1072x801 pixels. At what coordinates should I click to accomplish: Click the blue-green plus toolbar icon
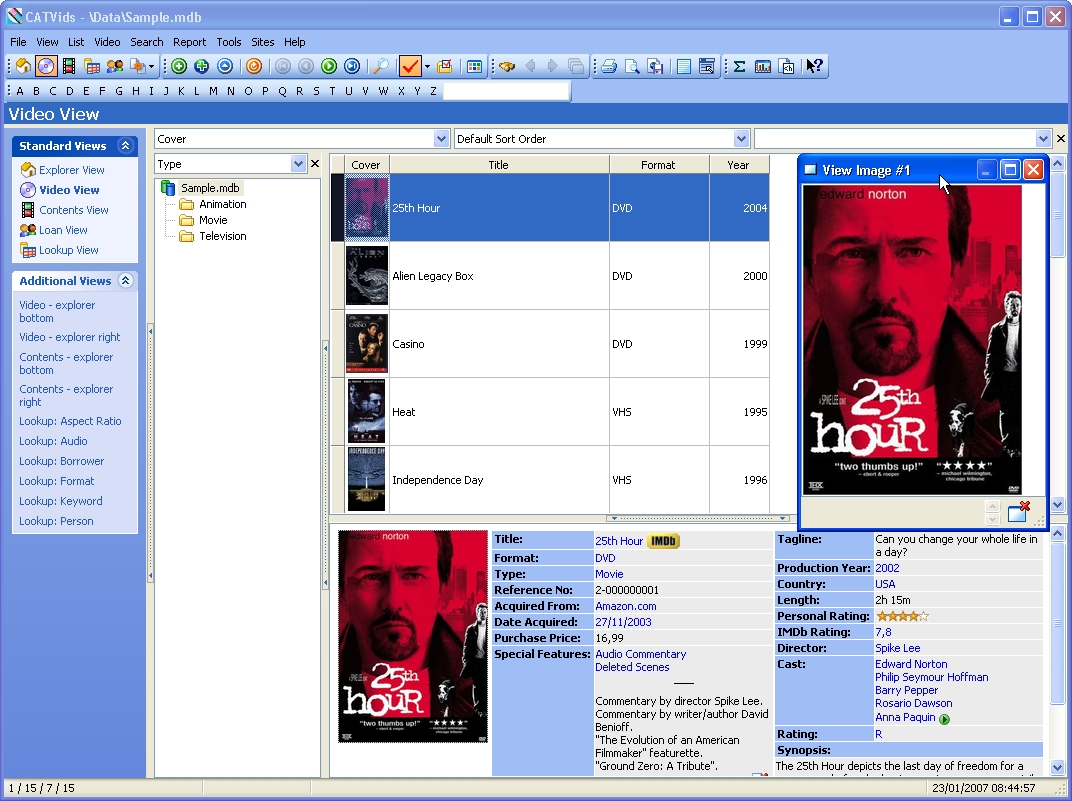coord(202,66)
